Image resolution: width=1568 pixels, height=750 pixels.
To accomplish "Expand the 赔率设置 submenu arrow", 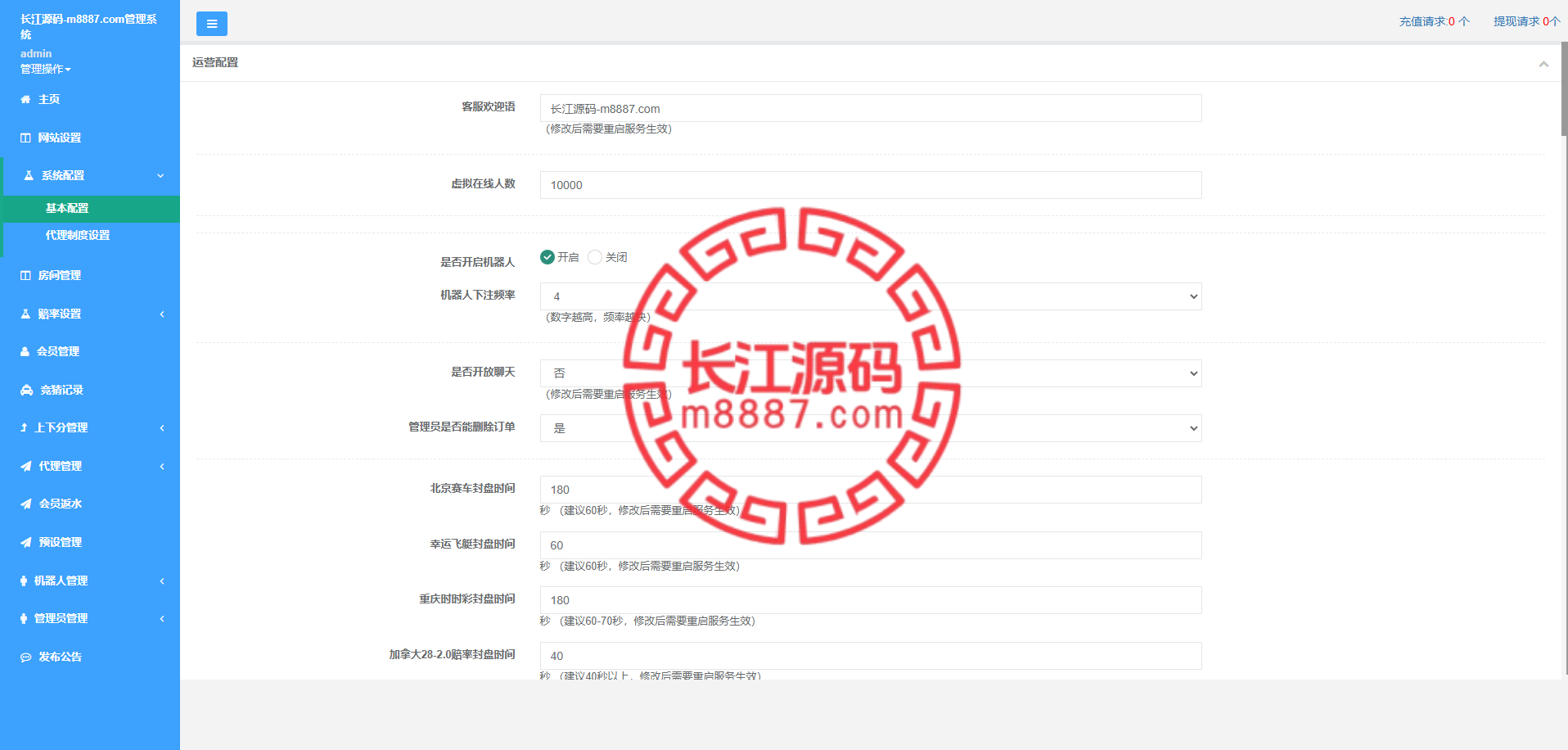I will click(162, 314).
